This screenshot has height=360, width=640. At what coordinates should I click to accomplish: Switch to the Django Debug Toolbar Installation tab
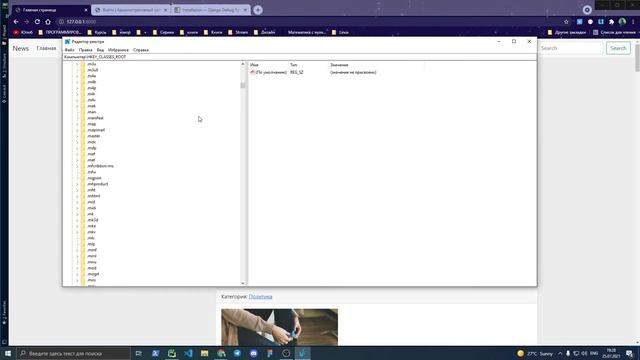click(211, 10)
